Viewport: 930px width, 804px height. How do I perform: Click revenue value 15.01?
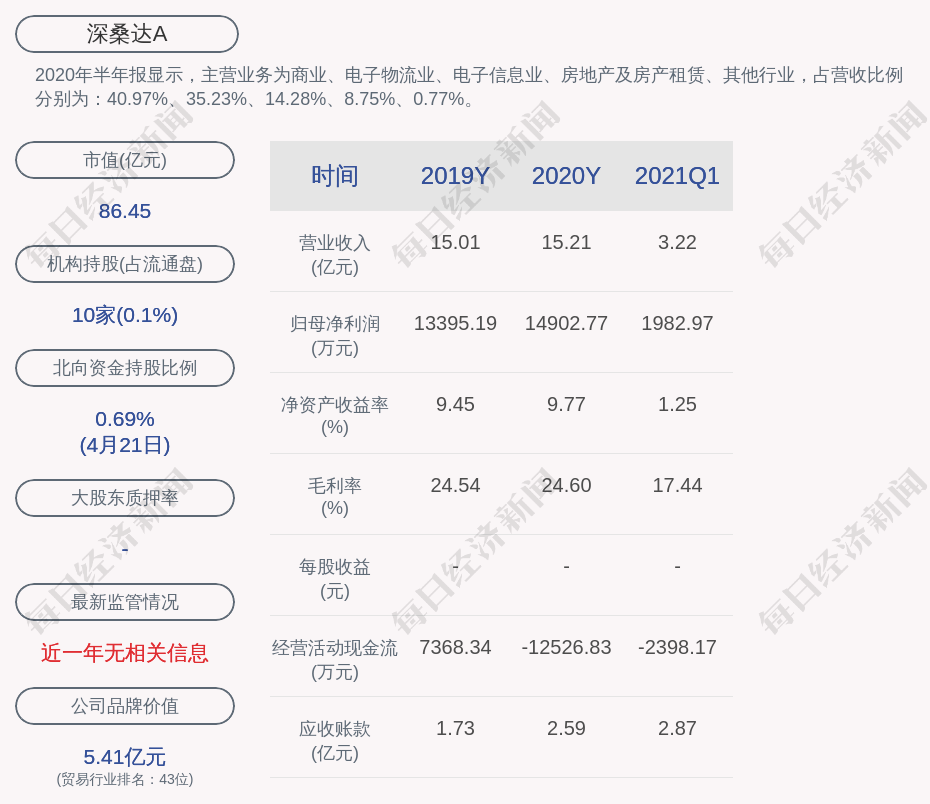point(455,243)
